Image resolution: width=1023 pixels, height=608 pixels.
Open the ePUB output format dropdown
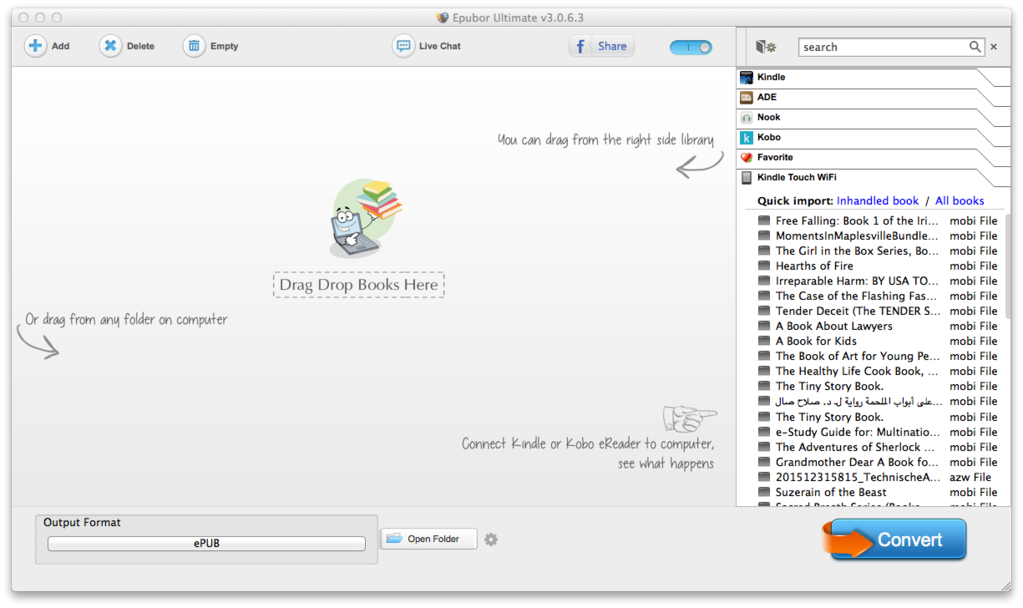click(206, 543)
